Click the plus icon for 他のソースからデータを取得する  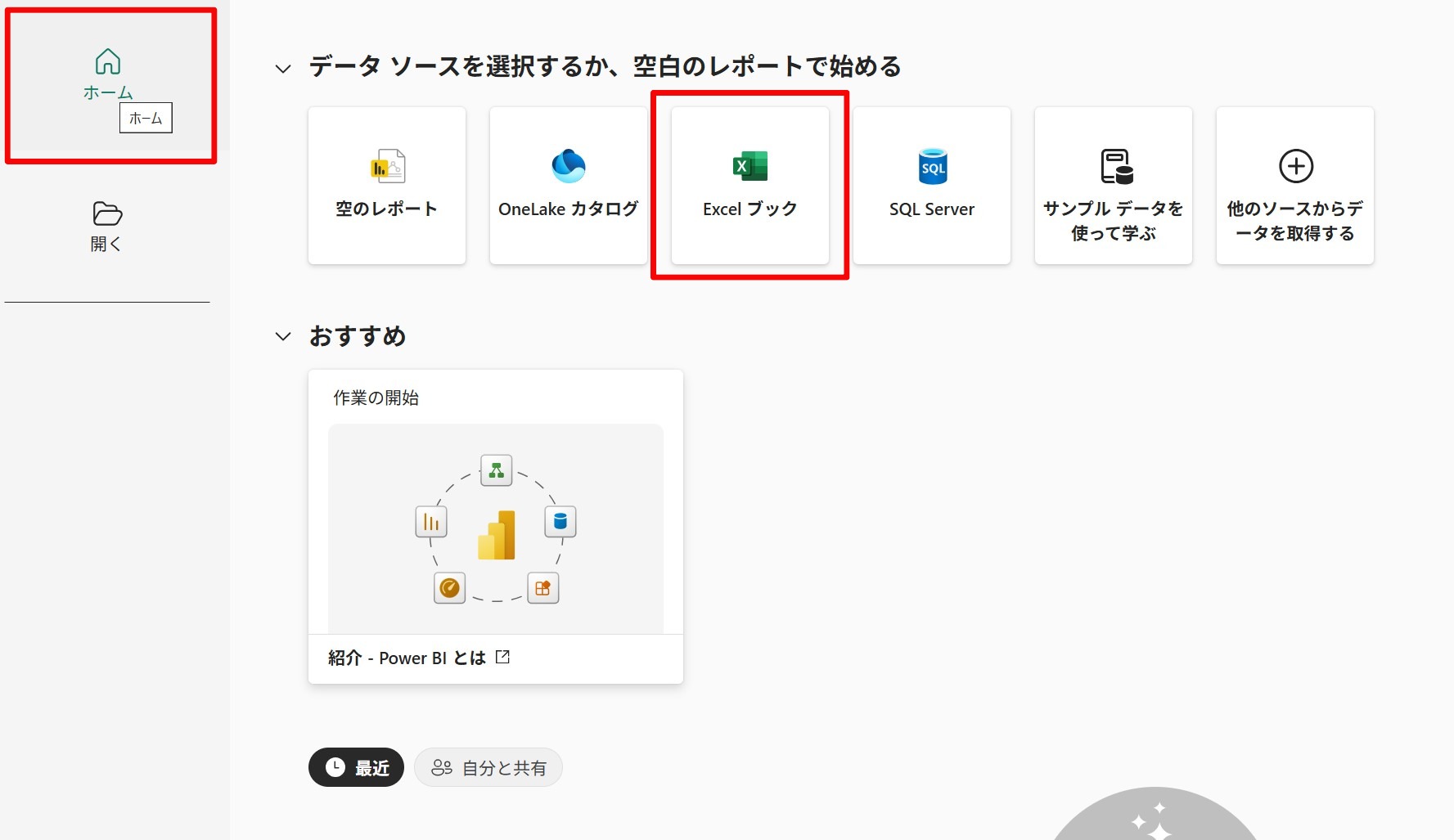pyautogui.click(x=1296, y=166)
